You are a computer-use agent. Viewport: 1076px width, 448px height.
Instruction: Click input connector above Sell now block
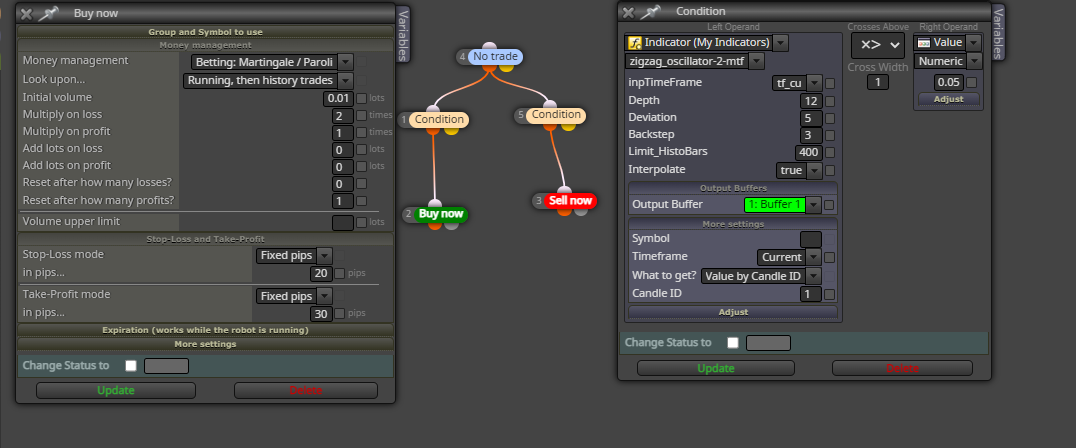[x=564, y=191]
